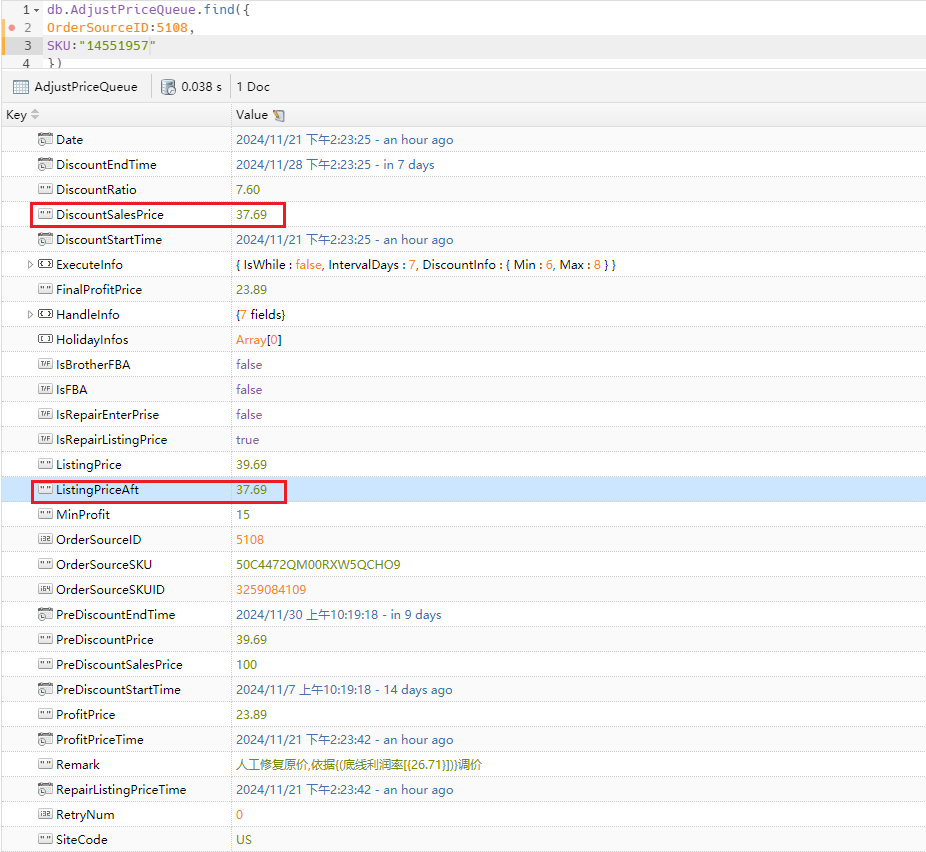Click the IsRepairListingPrice value true
Viewport: 926px width, 852px height.
click(x=247, y=439)
